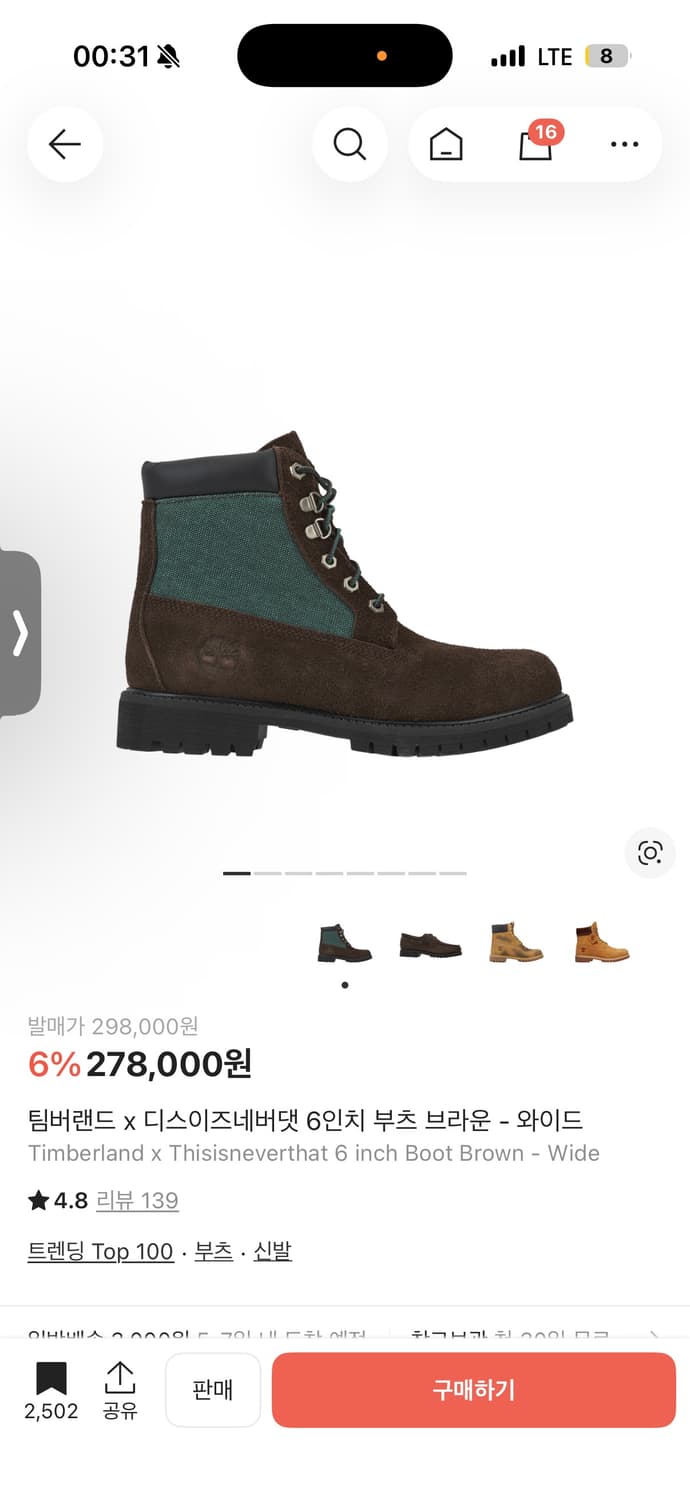
Task: Open the bag with 16 badge
Action: click(x=537, y=144)
